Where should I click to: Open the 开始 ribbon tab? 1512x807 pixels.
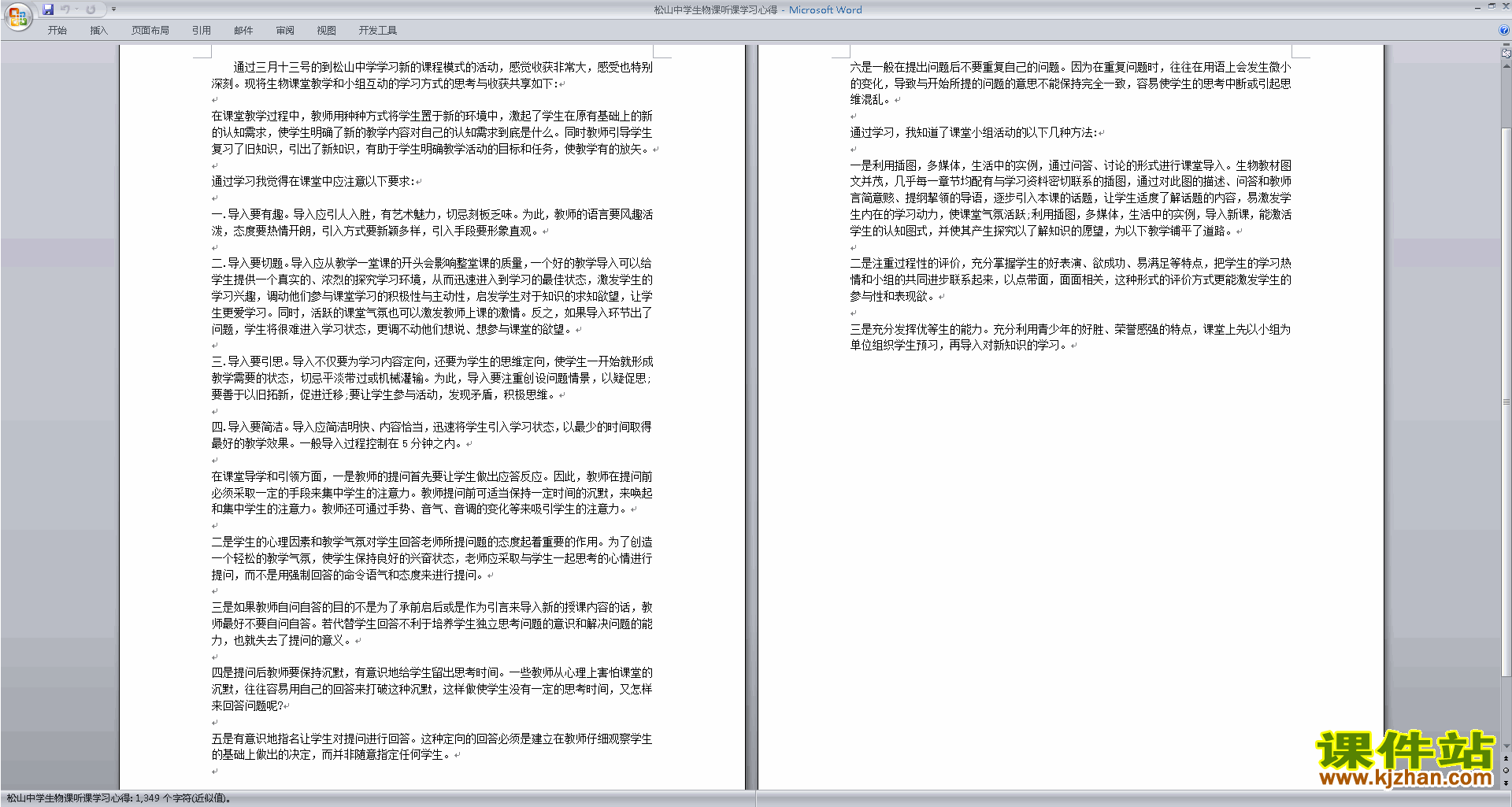pos(57,30)
